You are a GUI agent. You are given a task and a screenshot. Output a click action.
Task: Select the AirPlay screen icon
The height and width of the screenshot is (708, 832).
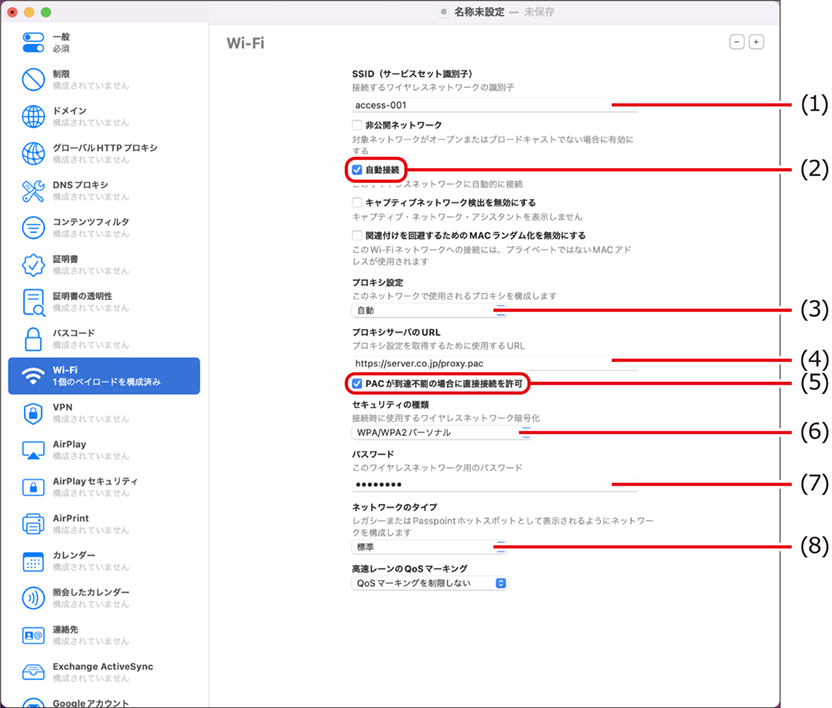click(x=33, y=450)
